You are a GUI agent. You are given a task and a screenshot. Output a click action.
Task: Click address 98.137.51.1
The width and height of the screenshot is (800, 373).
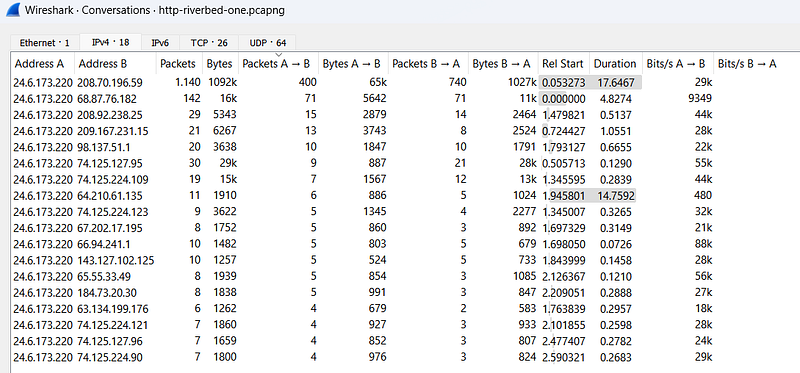click(x=103, y=147)
